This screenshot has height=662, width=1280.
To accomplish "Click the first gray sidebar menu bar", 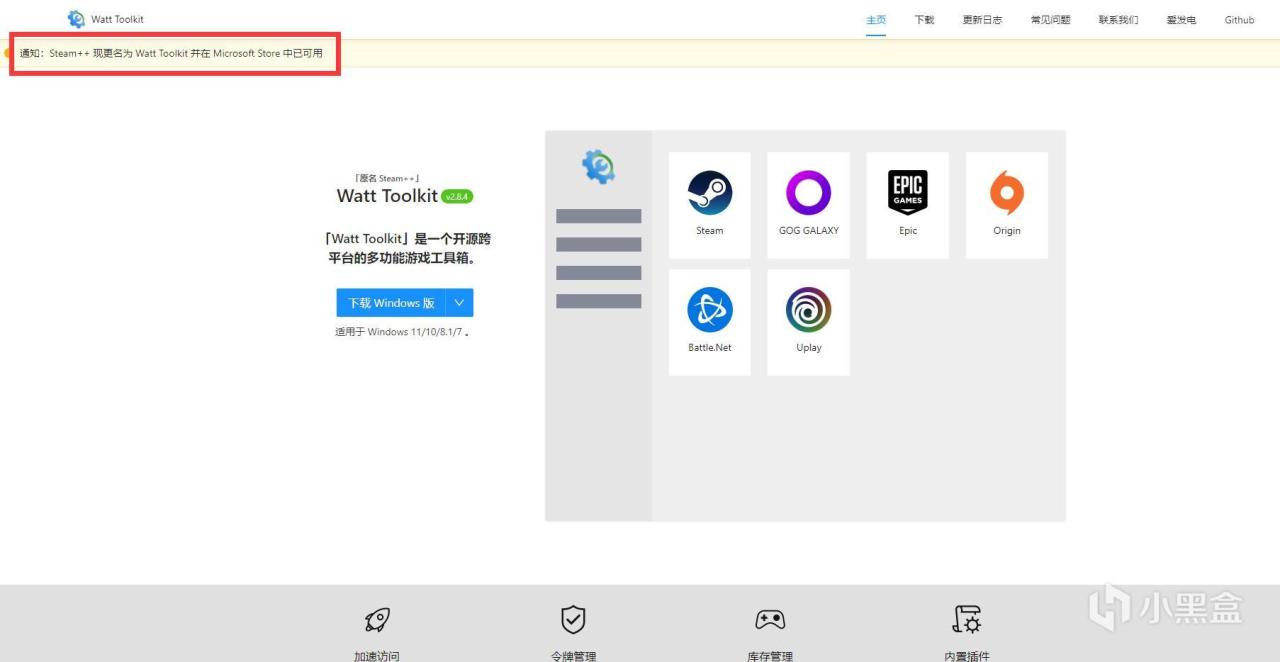I will coord(598,216).
